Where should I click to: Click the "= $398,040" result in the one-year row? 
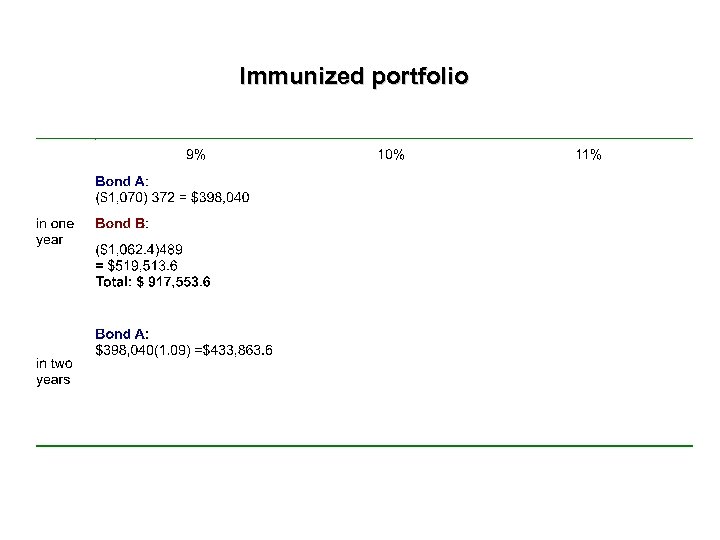click(213, 197)
